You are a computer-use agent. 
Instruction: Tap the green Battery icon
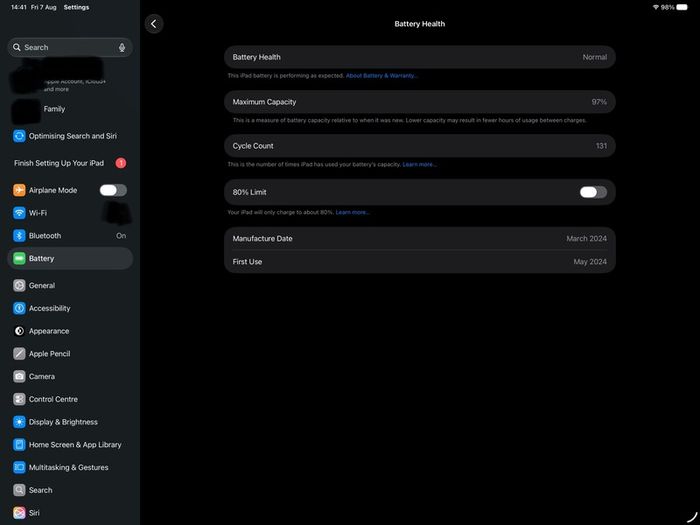[19, 258]
